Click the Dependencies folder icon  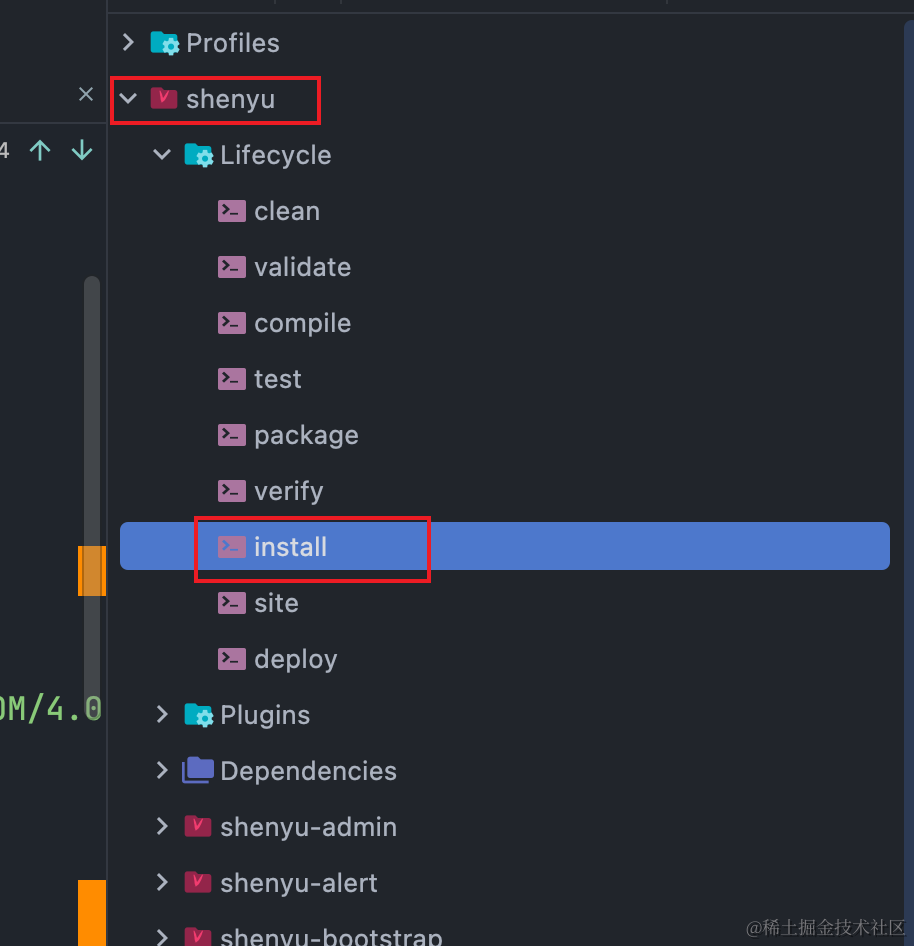198,770
